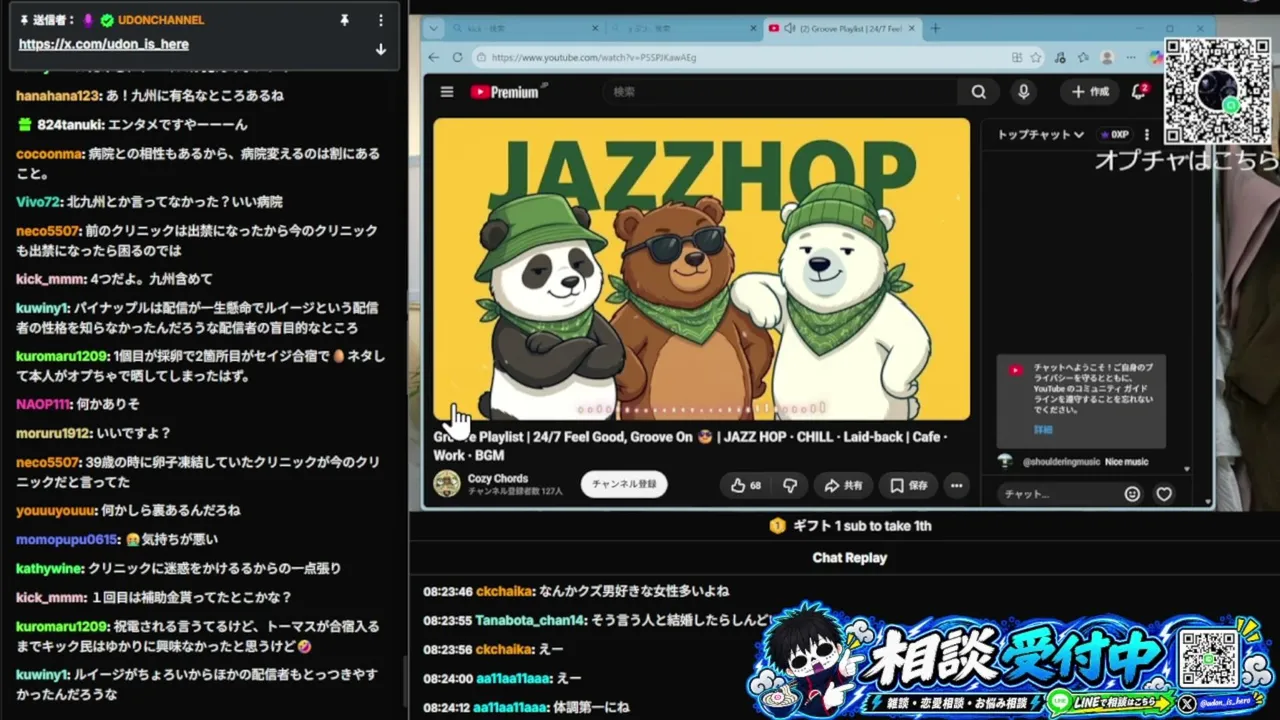Open the YouTube create (作成) button
The height and width of the screenshot is (720, 1280).
[1090, 92]
